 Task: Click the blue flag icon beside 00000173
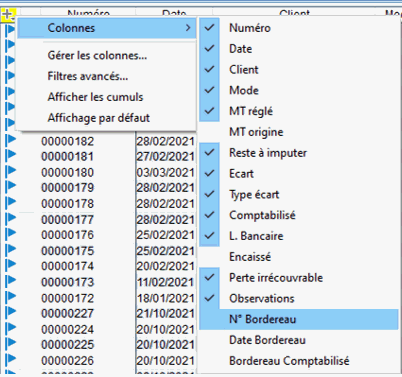pos(11,280)
